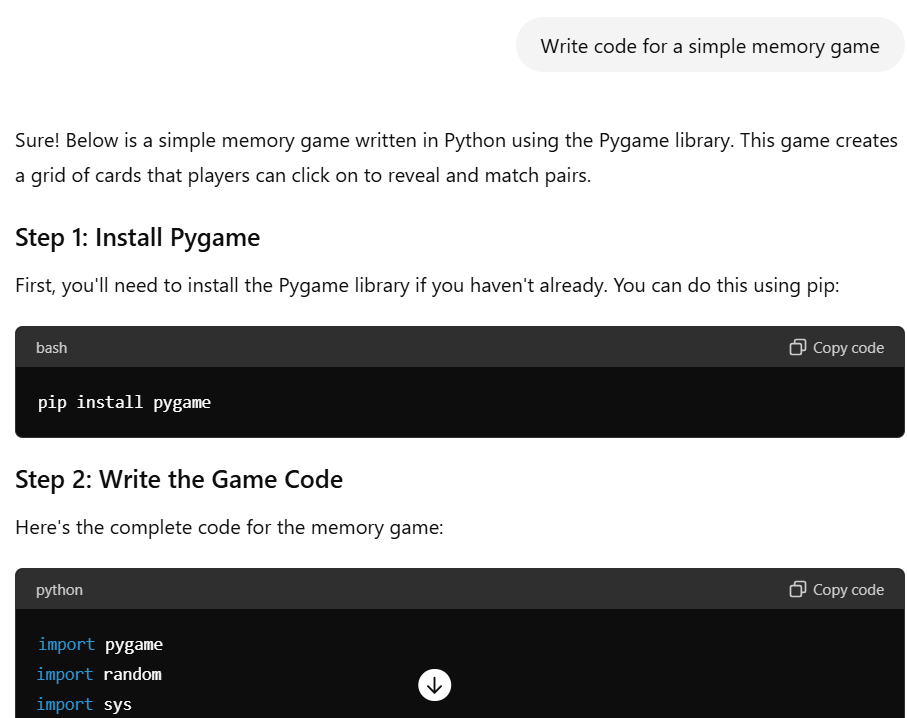The width and height of the screenshot is (907, 718).
Task: Copy the python game code via Copy code
Action: [x=836, y=589]
